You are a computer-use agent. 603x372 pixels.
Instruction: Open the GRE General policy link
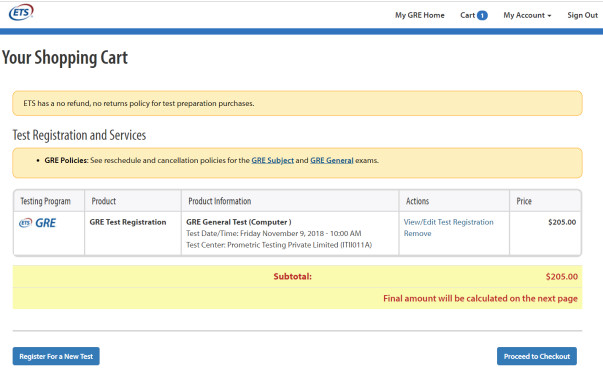coord(332,160)
